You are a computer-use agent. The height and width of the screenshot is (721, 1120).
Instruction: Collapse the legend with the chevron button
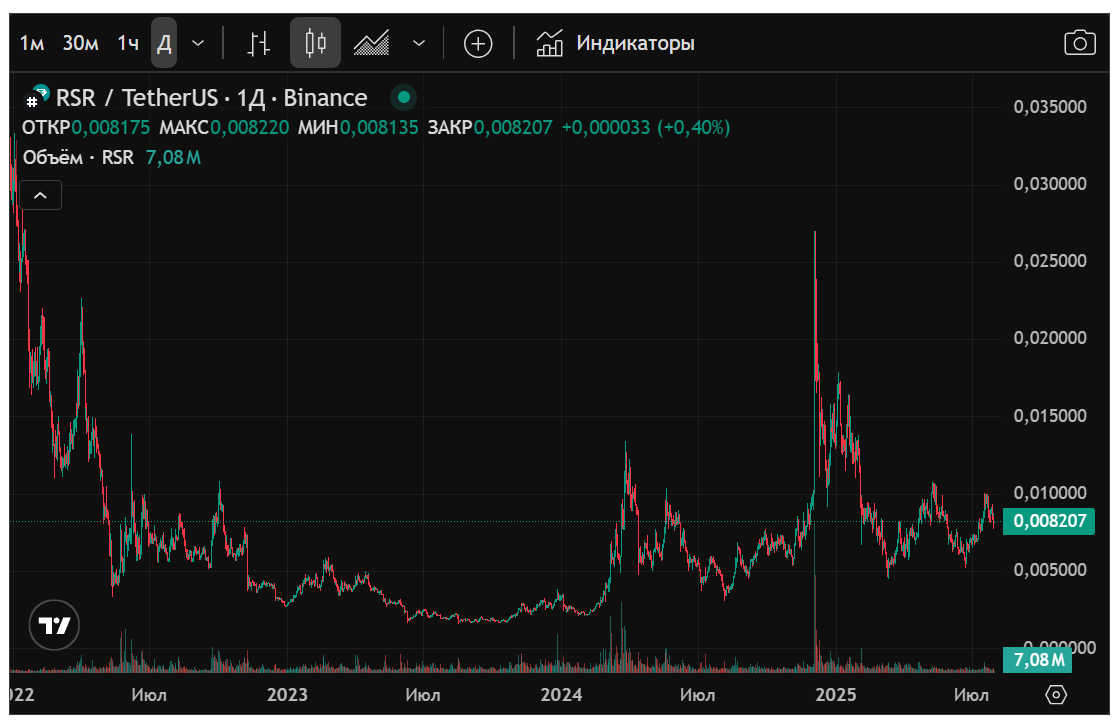(x=41, y=195)
